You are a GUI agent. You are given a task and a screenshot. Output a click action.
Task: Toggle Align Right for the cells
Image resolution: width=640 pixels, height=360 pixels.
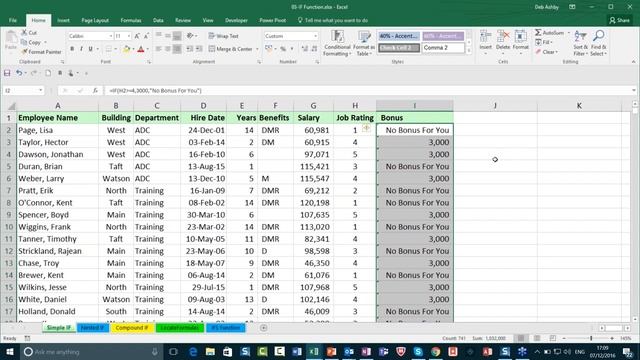click(177, 49)
